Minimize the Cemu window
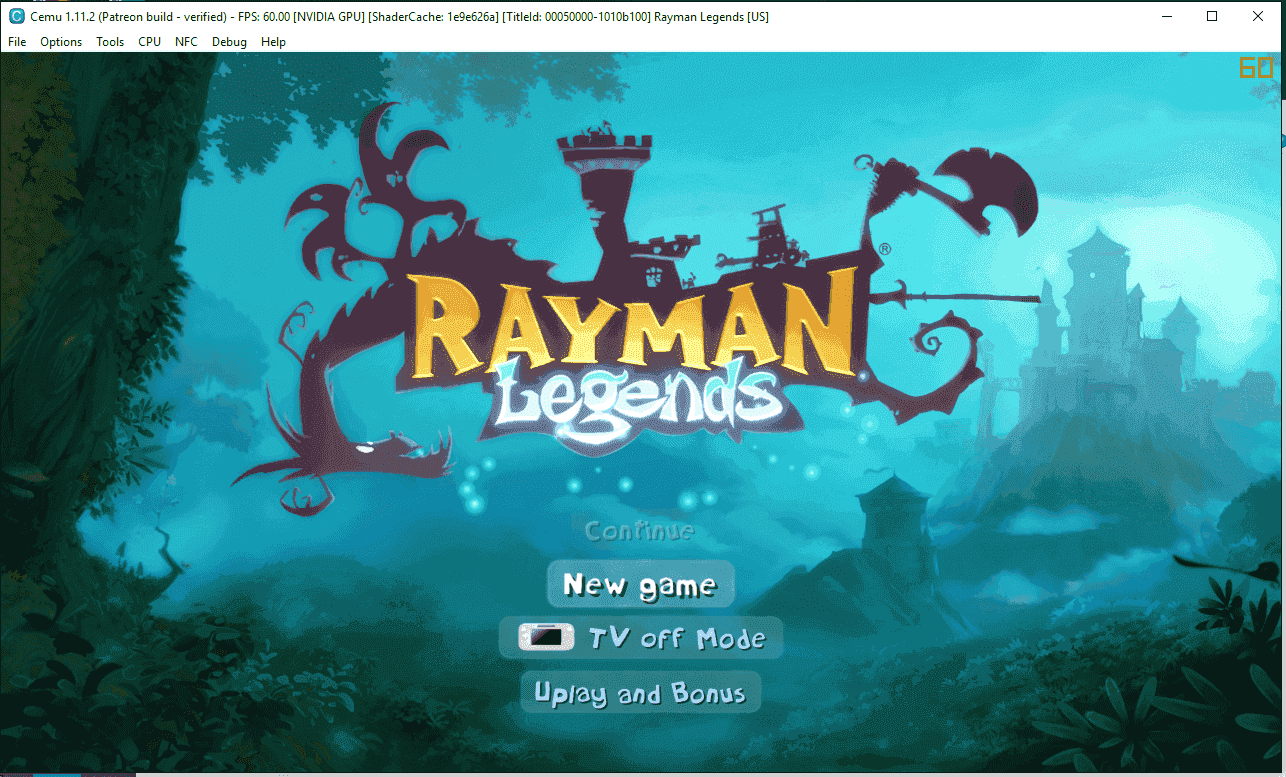The height and width of the screenshot is (777, 1286). (1166, 16)
